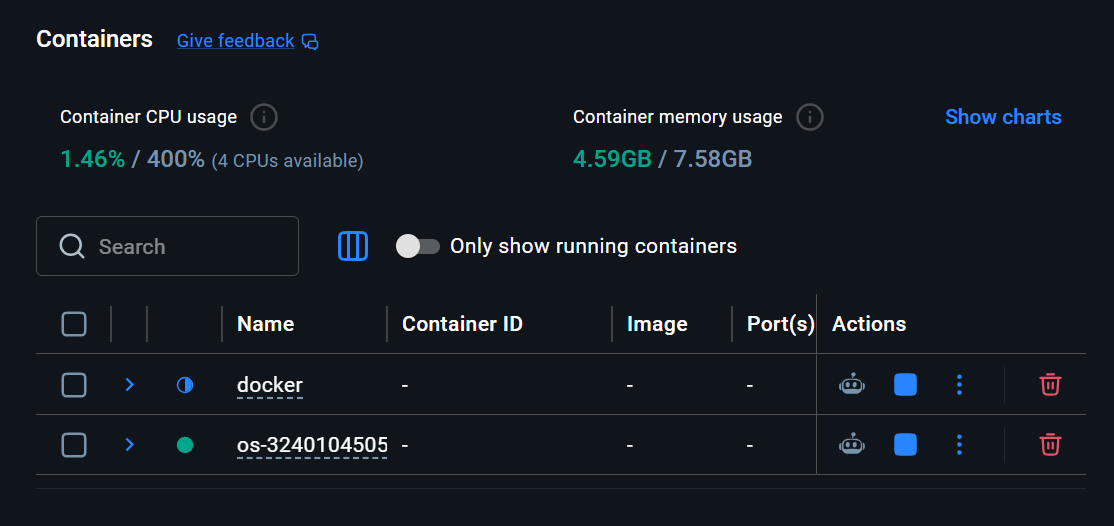This screenshot has width=1114, height=526.
Task: Click the Port(s) column header
Action: (x=781, y=324)
